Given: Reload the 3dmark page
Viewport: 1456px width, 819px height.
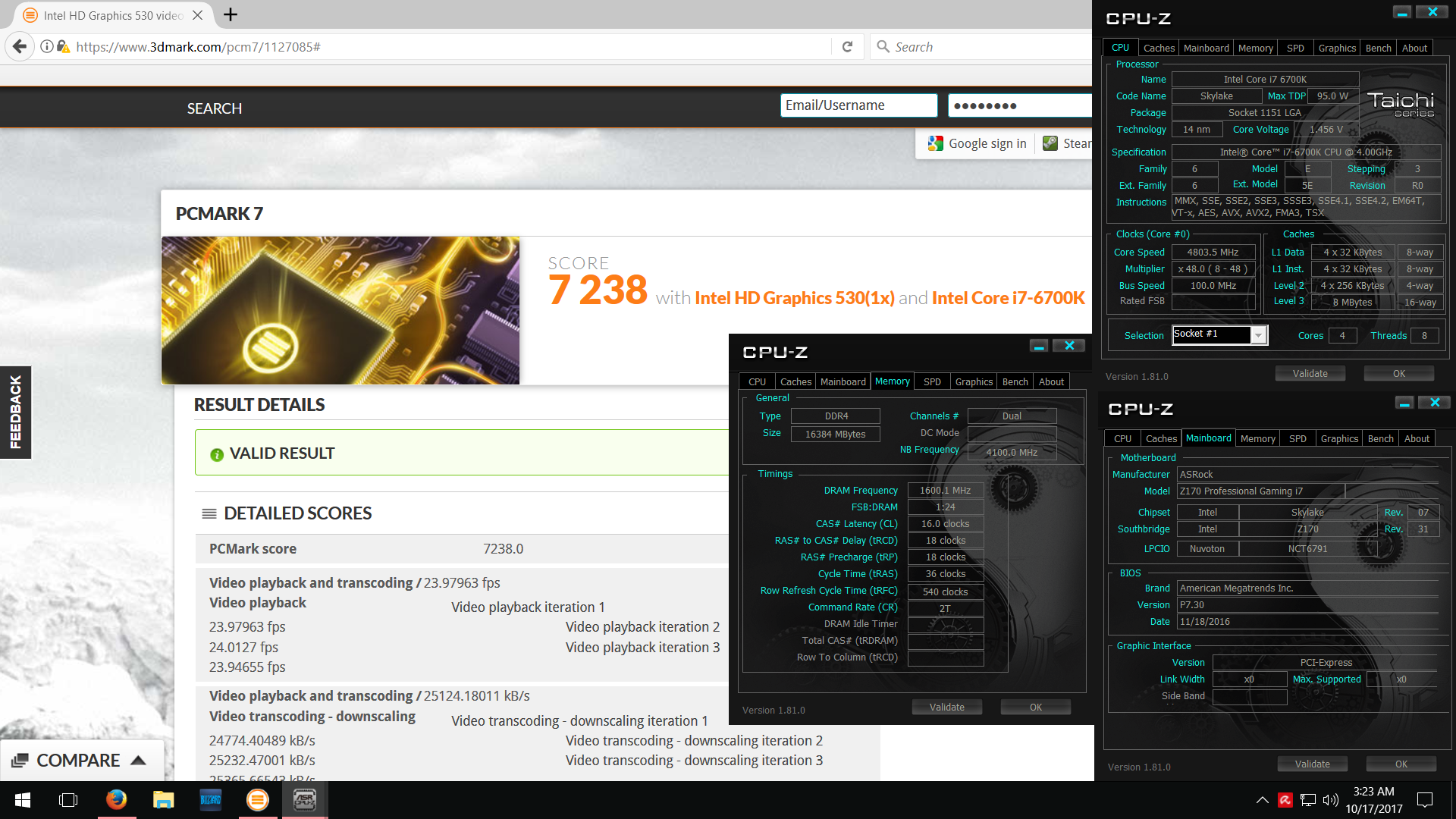Looking at the screenshot, I should tap(847, 47).
